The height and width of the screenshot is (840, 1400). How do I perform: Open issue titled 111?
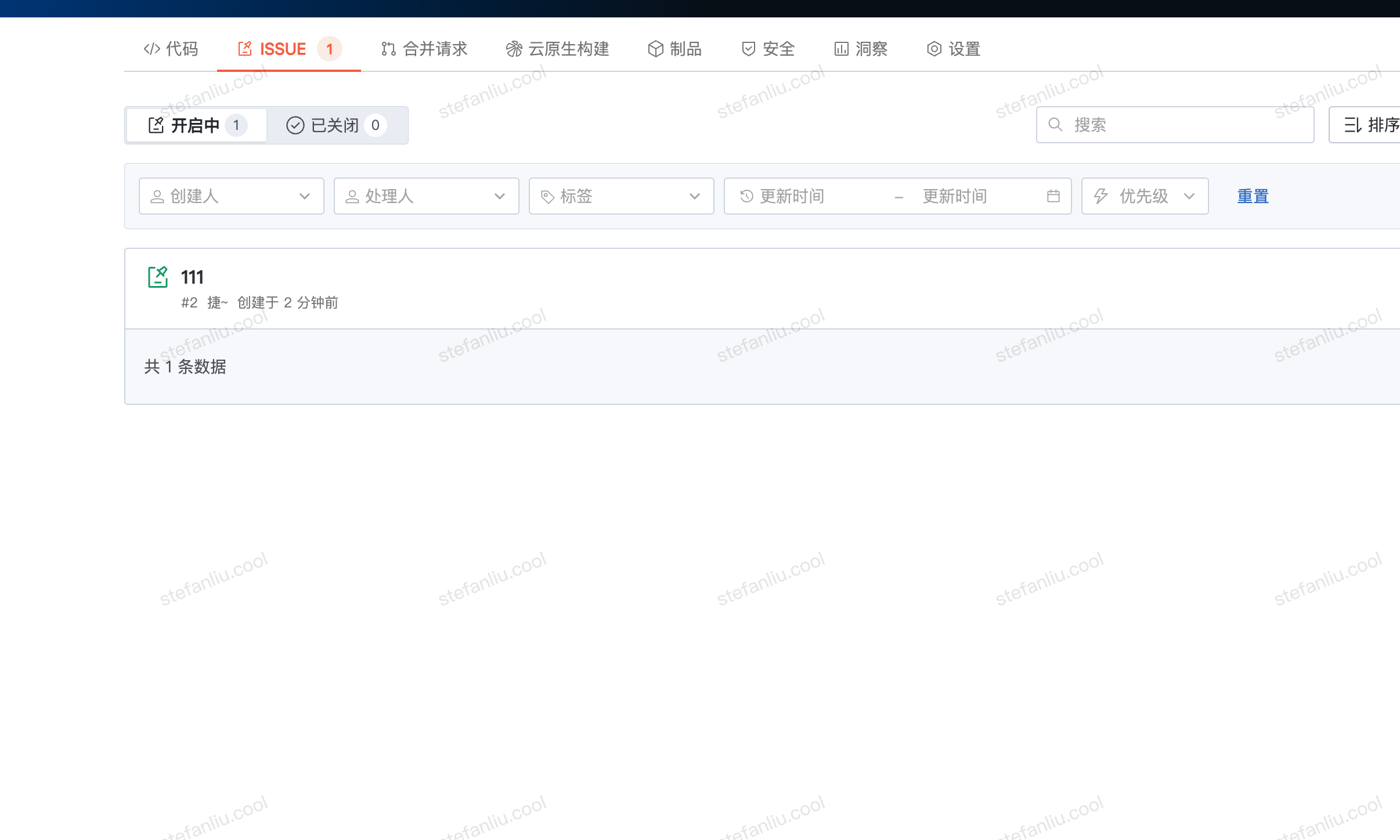(192, 277)
